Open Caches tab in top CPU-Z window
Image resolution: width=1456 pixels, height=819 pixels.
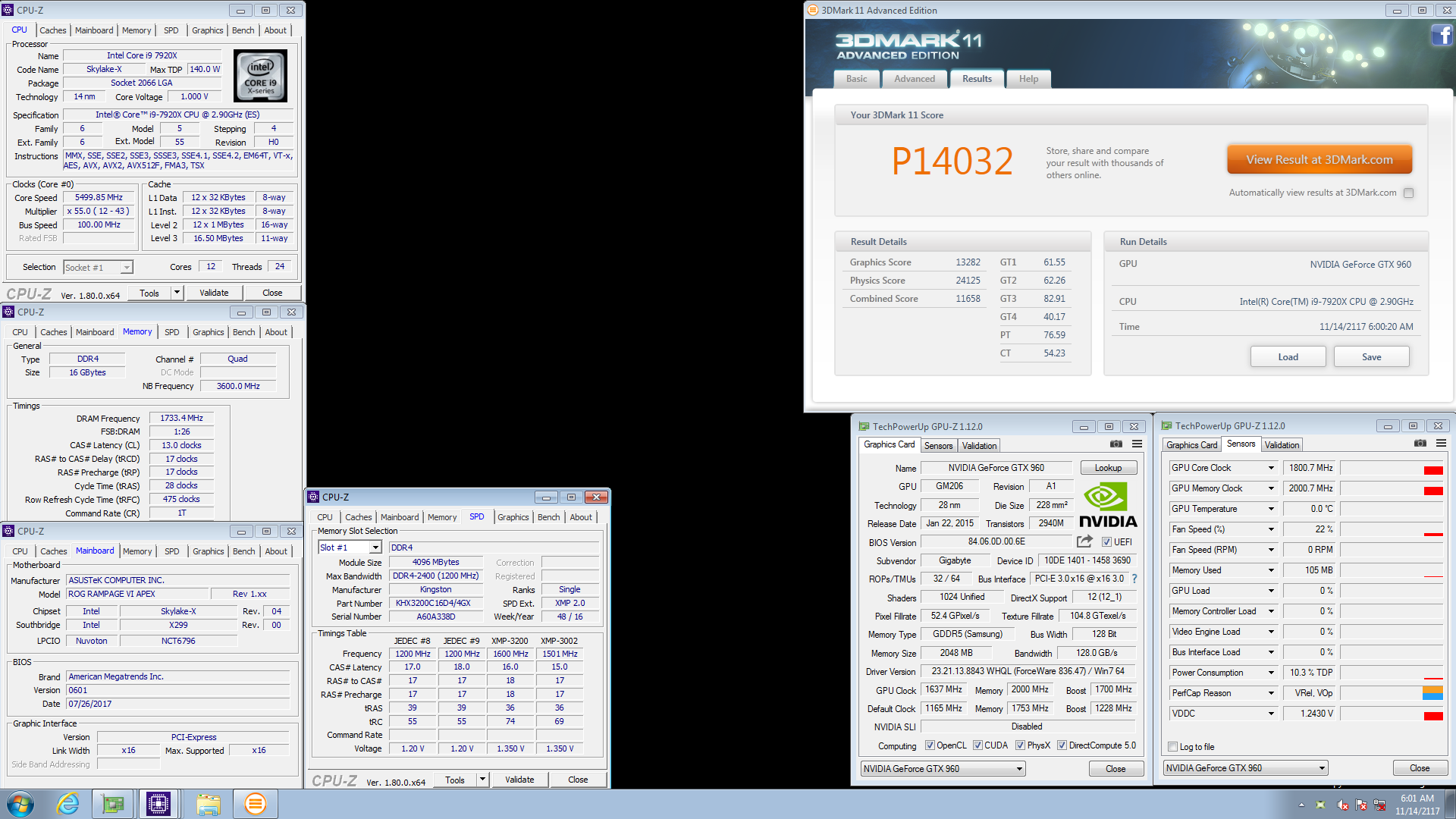[x=53, y=30]
